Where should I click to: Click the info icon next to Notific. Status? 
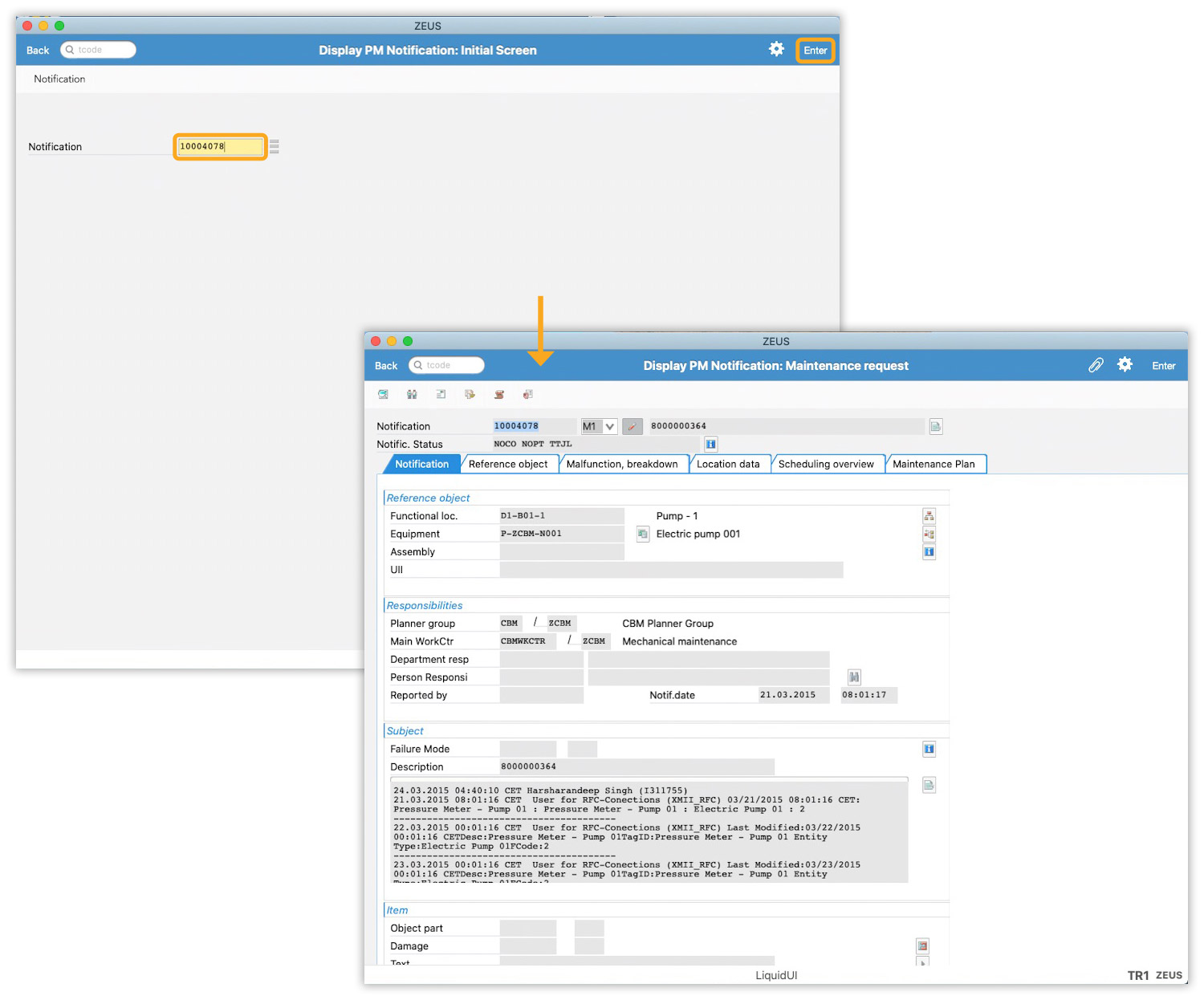pyautogui.click(x=710, y=444)
